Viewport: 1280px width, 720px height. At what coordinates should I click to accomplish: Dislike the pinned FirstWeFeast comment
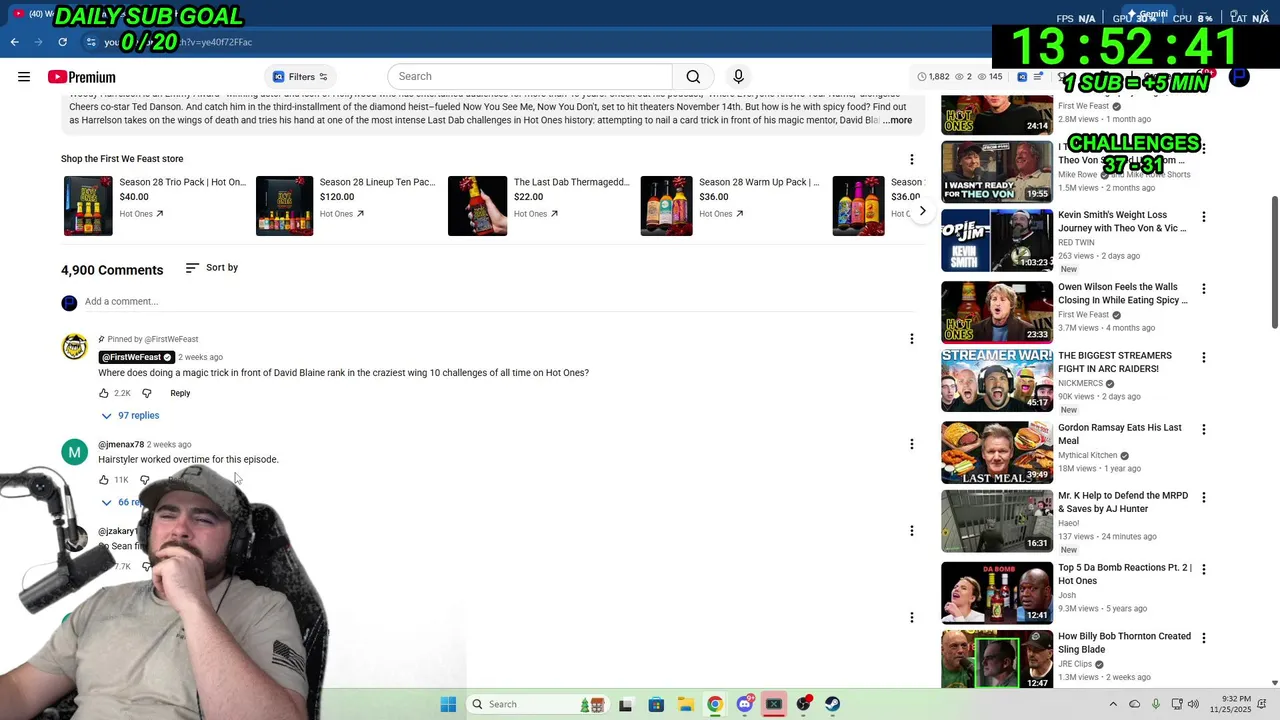(x=146, y=393)
